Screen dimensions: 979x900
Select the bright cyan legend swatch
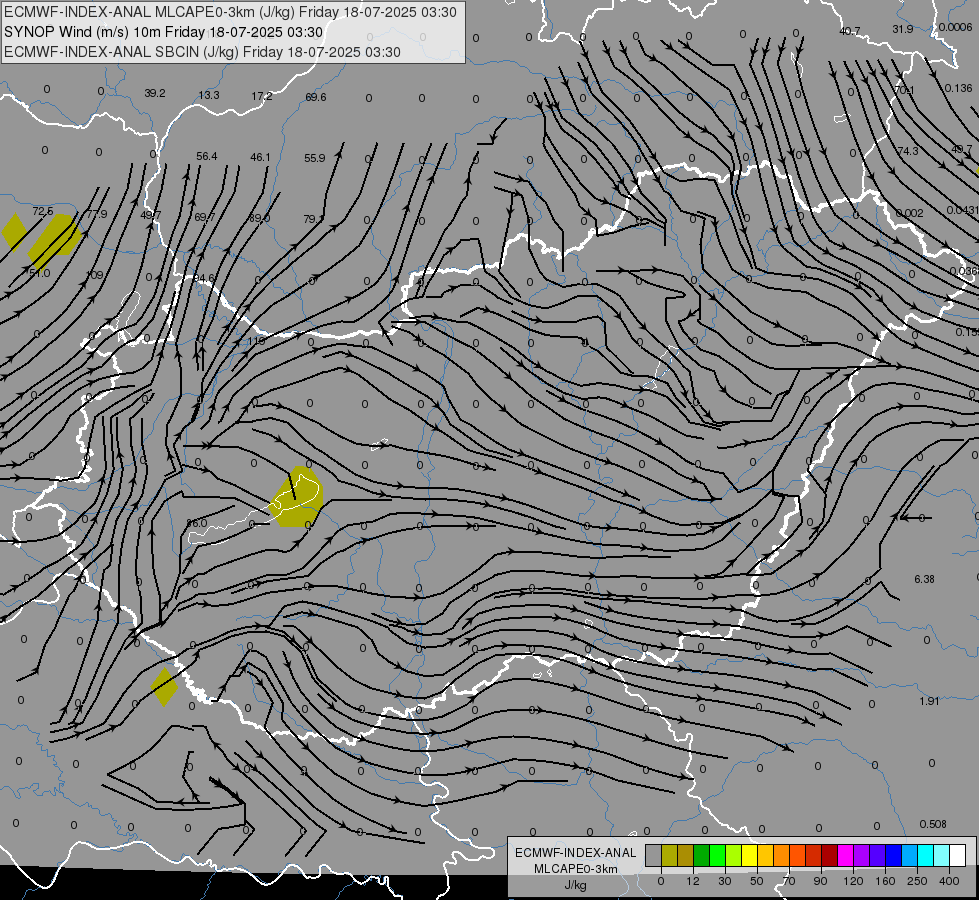(x=926, y=855)
